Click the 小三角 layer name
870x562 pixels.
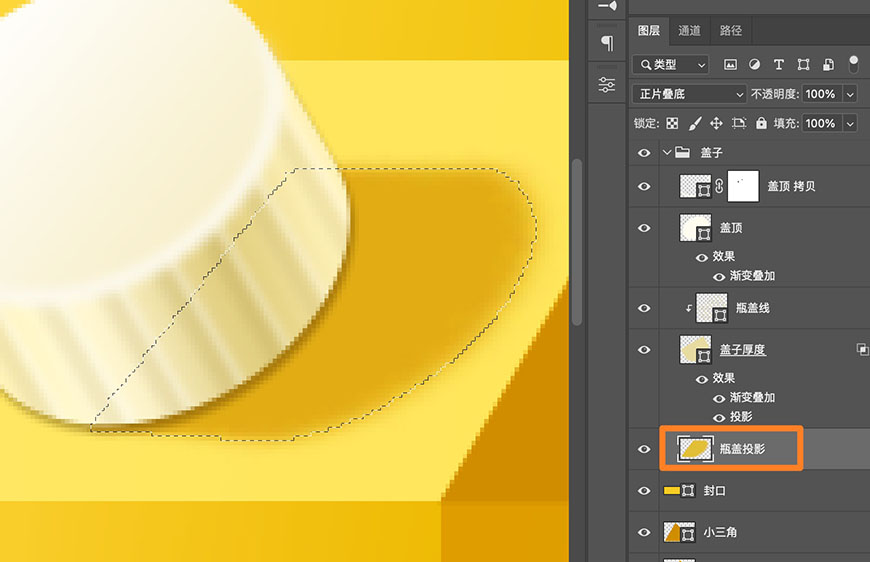(x=720, y=532)
